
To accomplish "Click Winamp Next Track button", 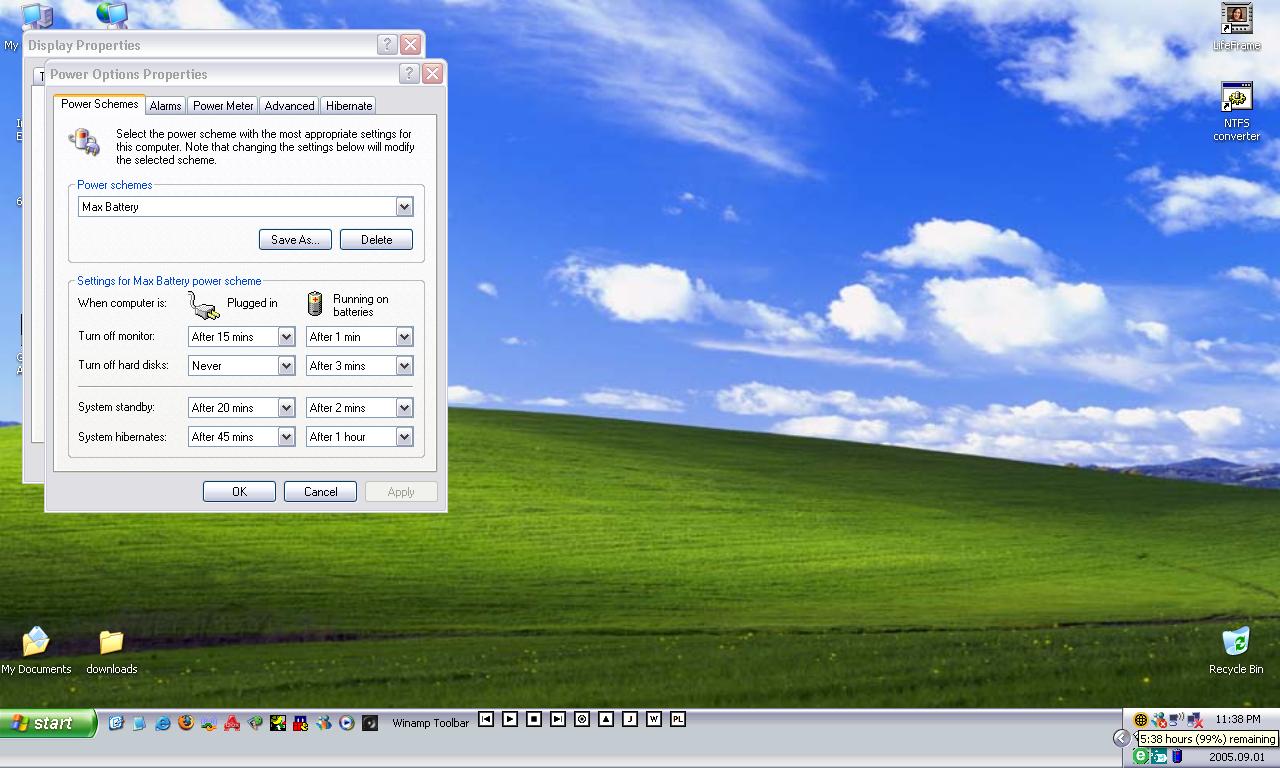I will coord(558,719).
